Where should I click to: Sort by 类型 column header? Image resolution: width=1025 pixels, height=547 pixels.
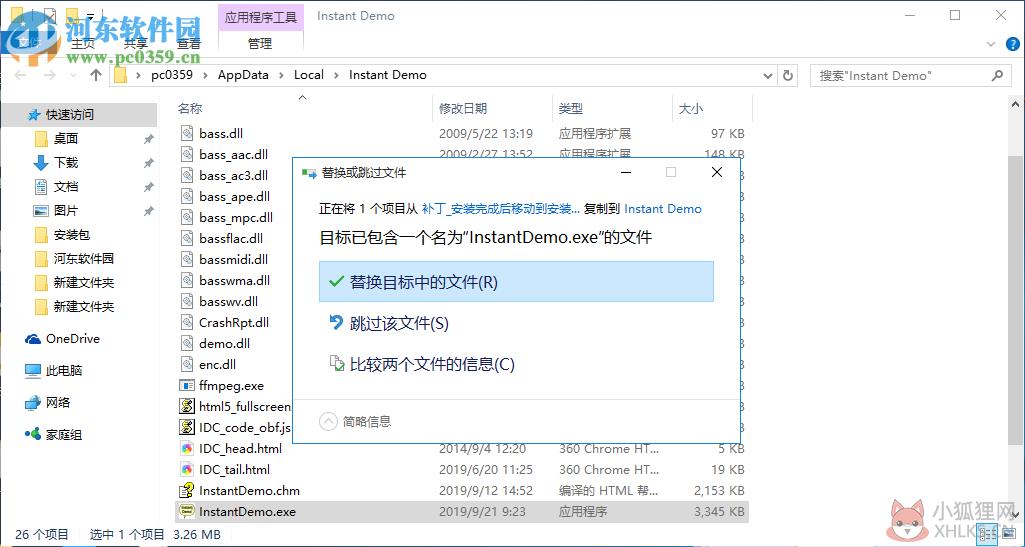click(571, 109)
